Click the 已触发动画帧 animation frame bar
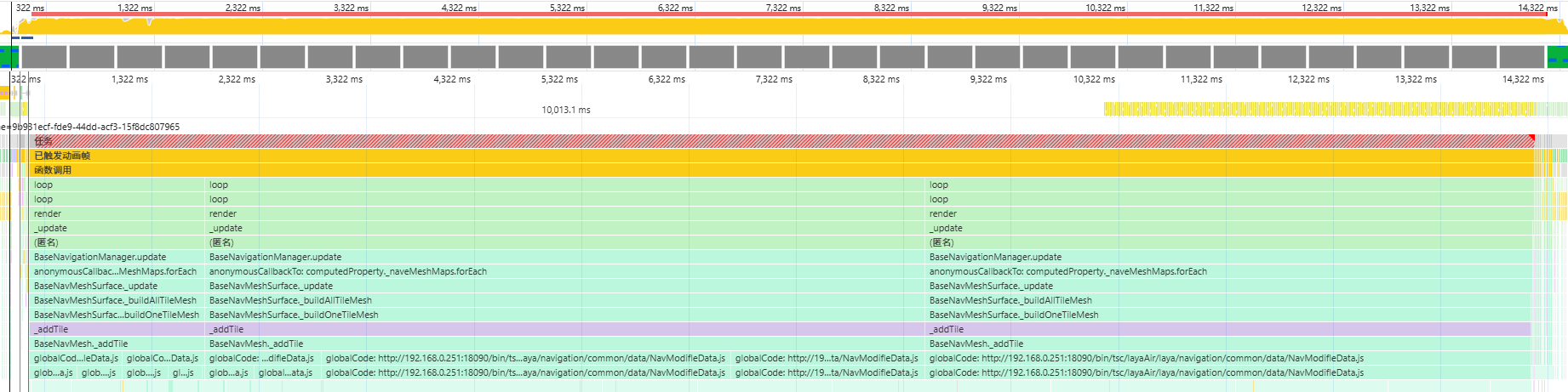Screen dimensions: 1568x392 pos(766,156)
